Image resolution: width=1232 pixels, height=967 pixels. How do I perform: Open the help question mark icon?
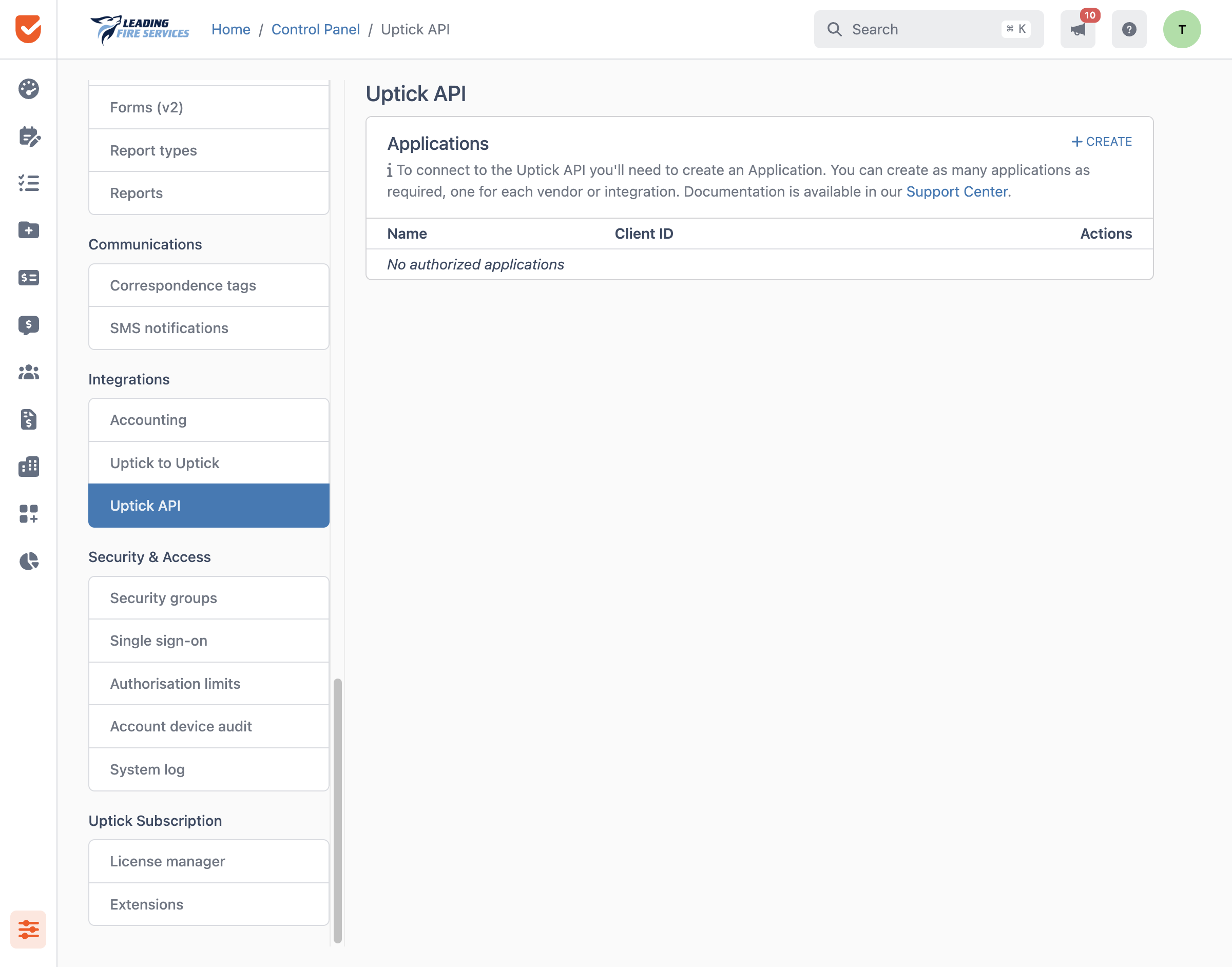(x=1129, y=29)
